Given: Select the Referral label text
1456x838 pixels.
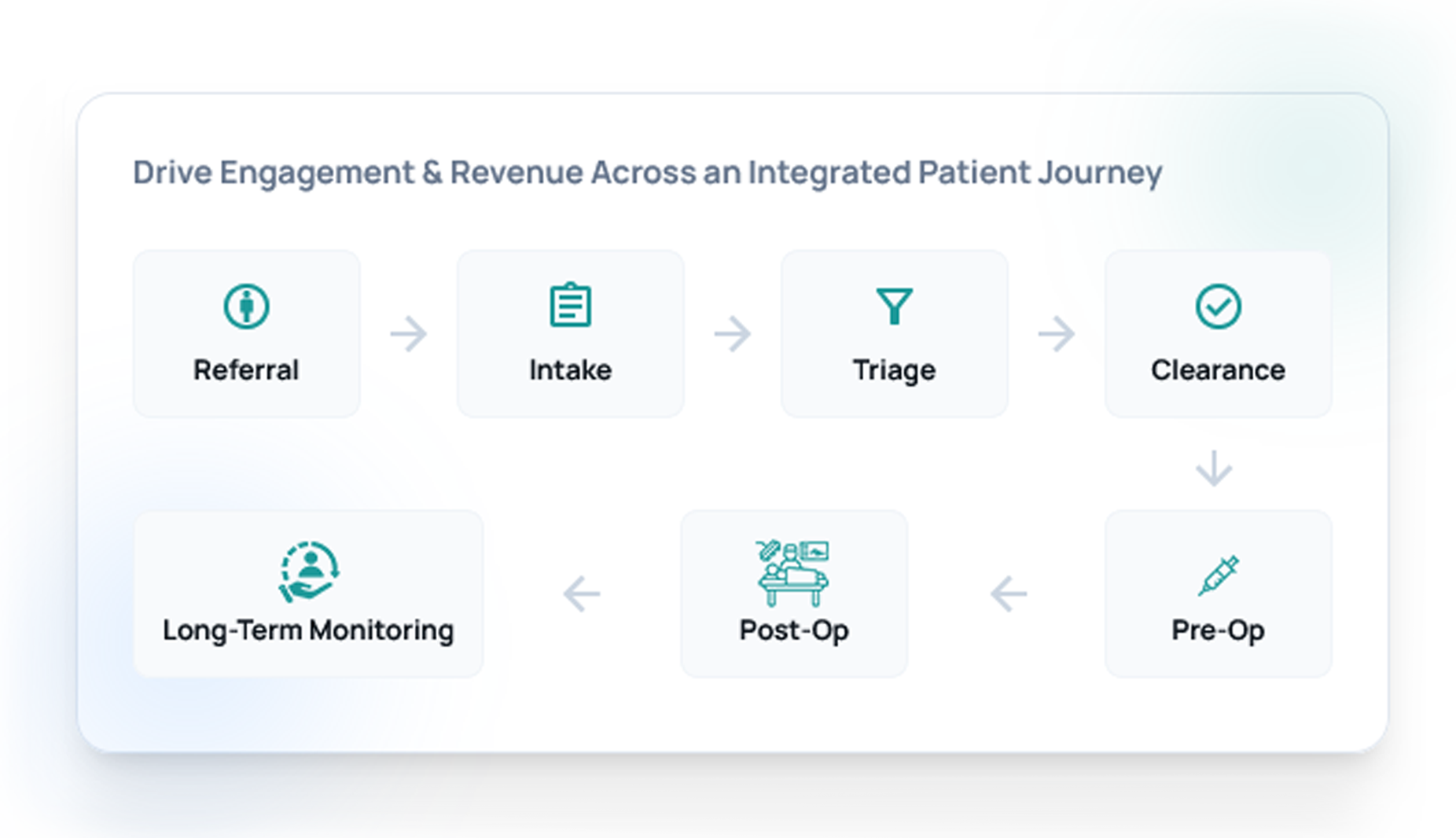Looking at the screenshot, I should (x=246, y=369).
